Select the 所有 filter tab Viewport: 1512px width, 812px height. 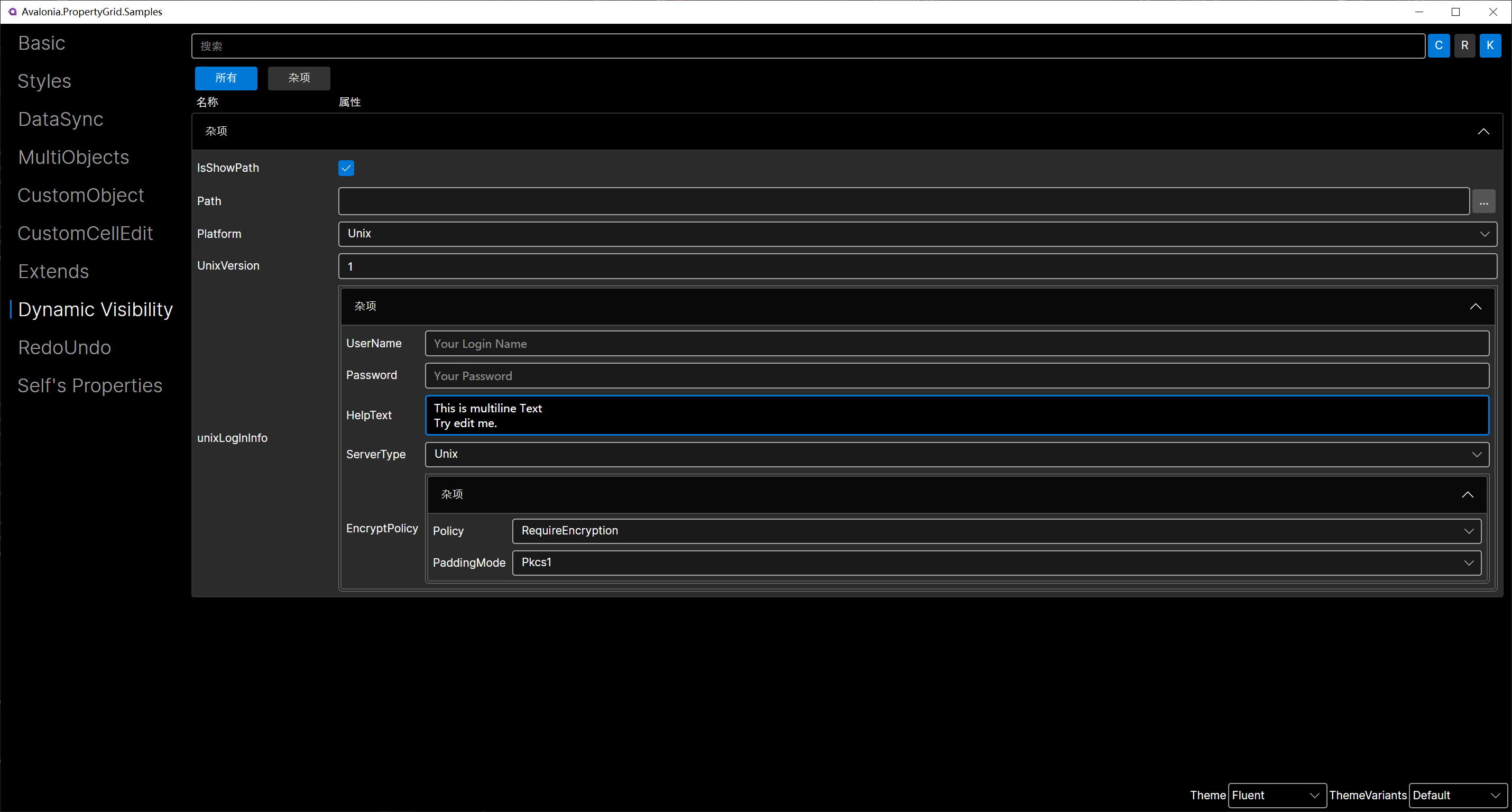[226, 78]
